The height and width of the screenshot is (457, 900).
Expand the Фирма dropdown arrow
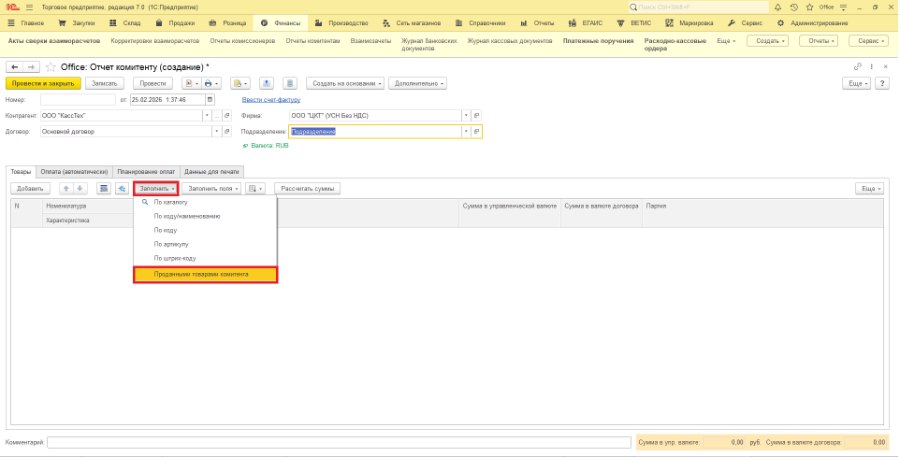[466, 115]
